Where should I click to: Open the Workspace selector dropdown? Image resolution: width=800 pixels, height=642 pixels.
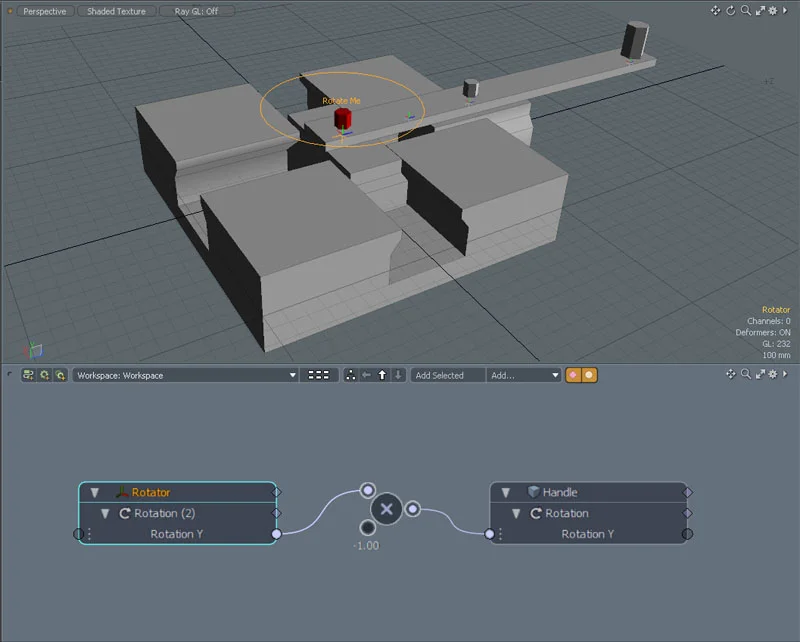click(180, 375)
